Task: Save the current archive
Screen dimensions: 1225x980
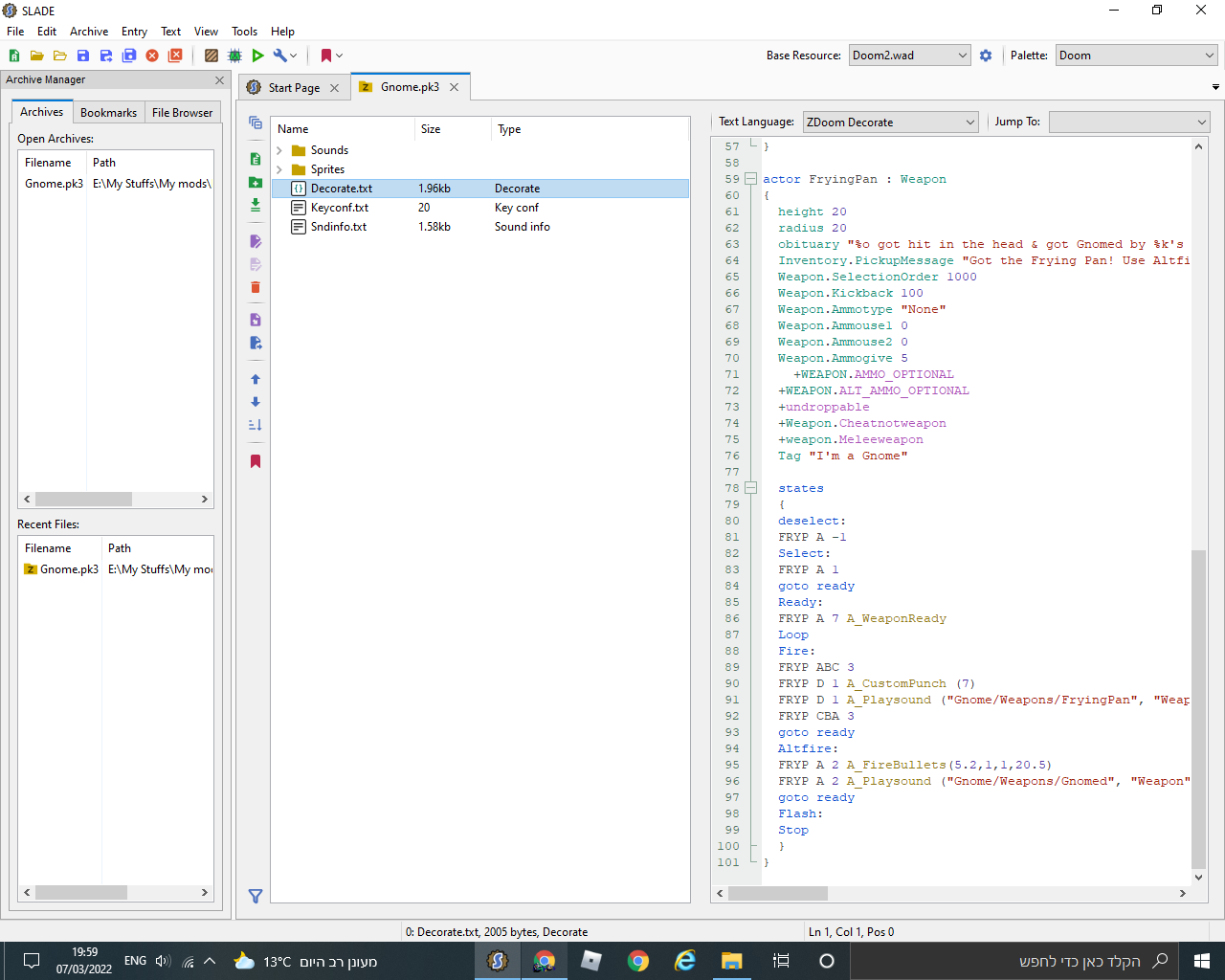Action: click(x=83, y=56)
